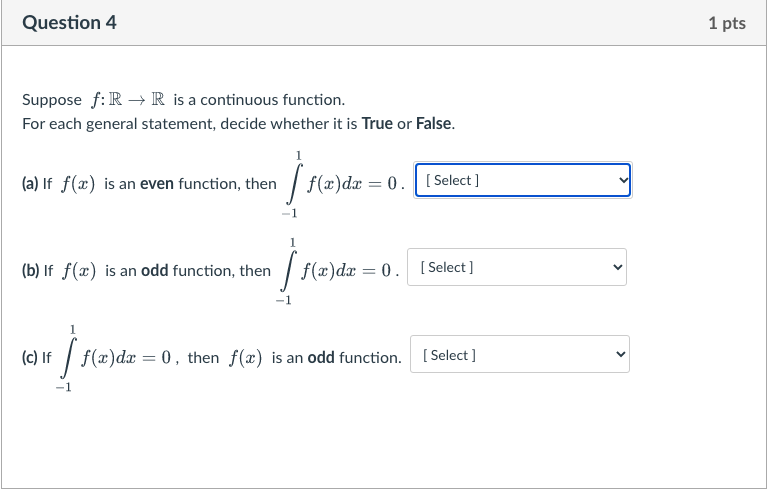Open the Select dropdown for statement (c)
769x491 pixels.
coord(520,354)
